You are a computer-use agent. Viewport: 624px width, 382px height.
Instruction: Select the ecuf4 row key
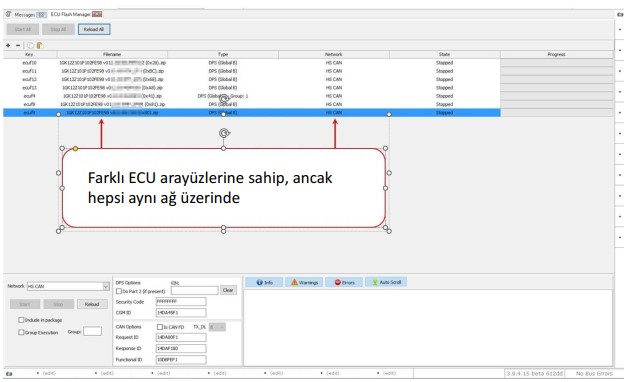29,96
